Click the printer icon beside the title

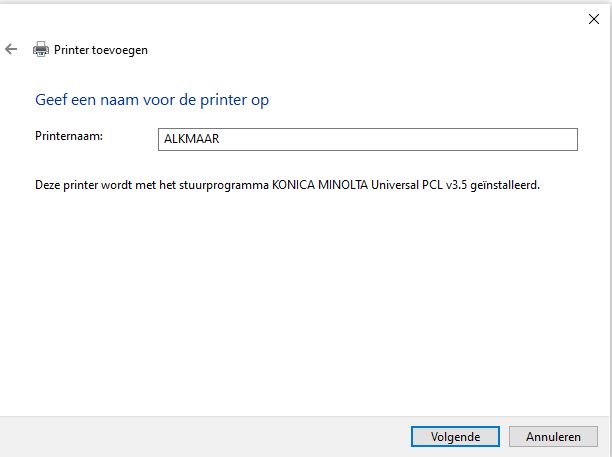click(x=41, y=49)
